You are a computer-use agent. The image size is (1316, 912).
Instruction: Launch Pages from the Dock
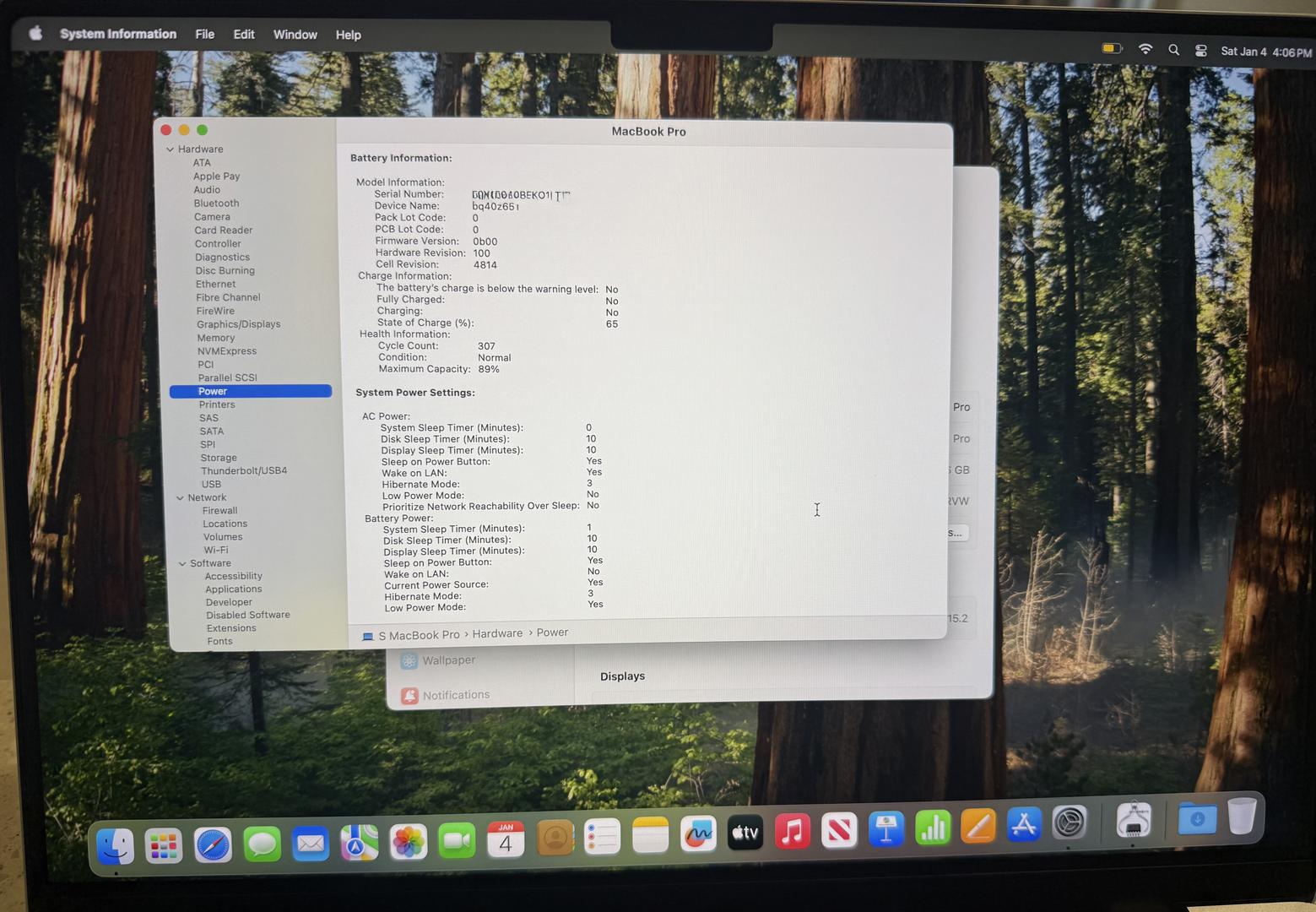pyautogui.click(x=978, y=827)
